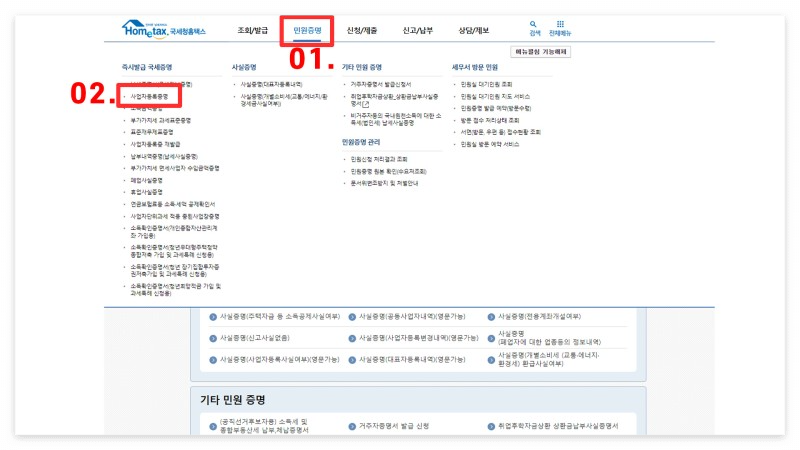Open the 조회/발급 menu
Viewport: 800px width, 450px height.
[x=253, y=31]
